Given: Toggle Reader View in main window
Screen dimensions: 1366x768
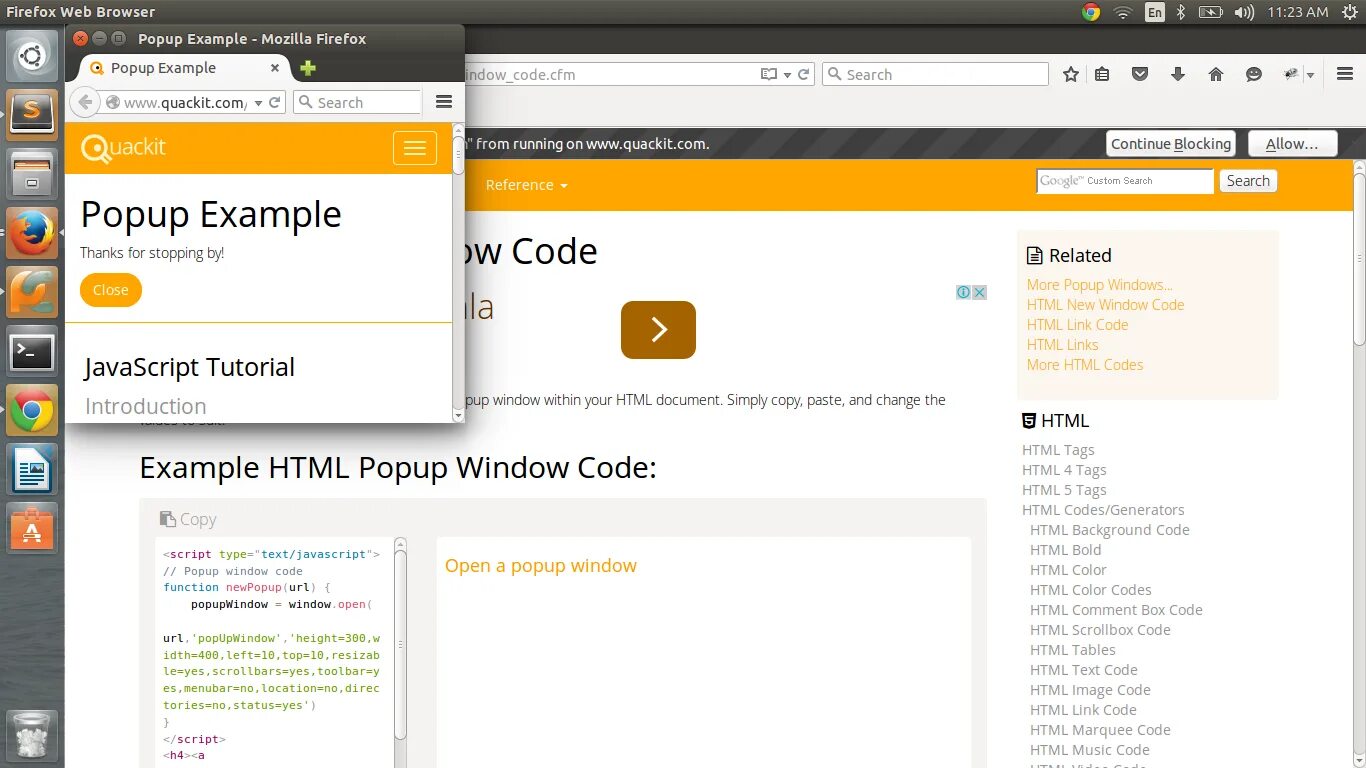Looking at the screenshot, I should [768, 74].
